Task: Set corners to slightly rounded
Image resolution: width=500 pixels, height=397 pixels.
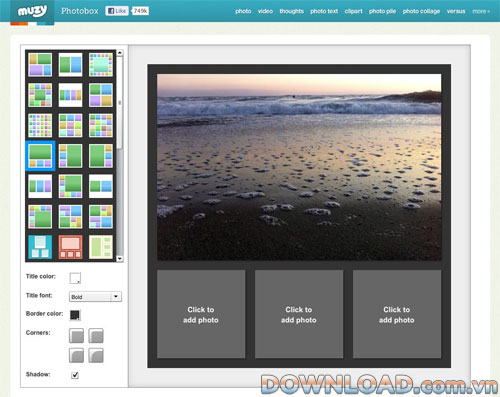Action: (96, 336)
